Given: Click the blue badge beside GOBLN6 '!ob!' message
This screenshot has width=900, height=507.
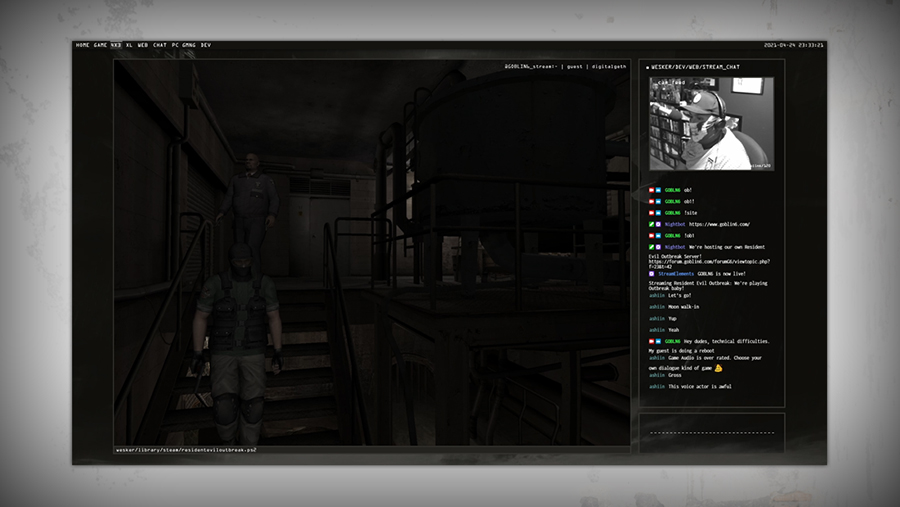Looking at the screenshot, I should click(658, 236).
